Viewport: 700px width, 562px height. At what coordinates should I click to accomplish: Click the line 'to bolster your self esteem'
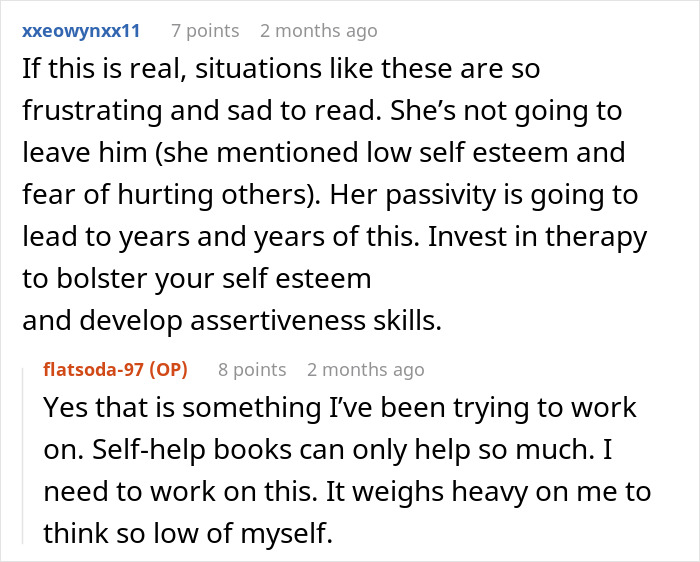196,279
